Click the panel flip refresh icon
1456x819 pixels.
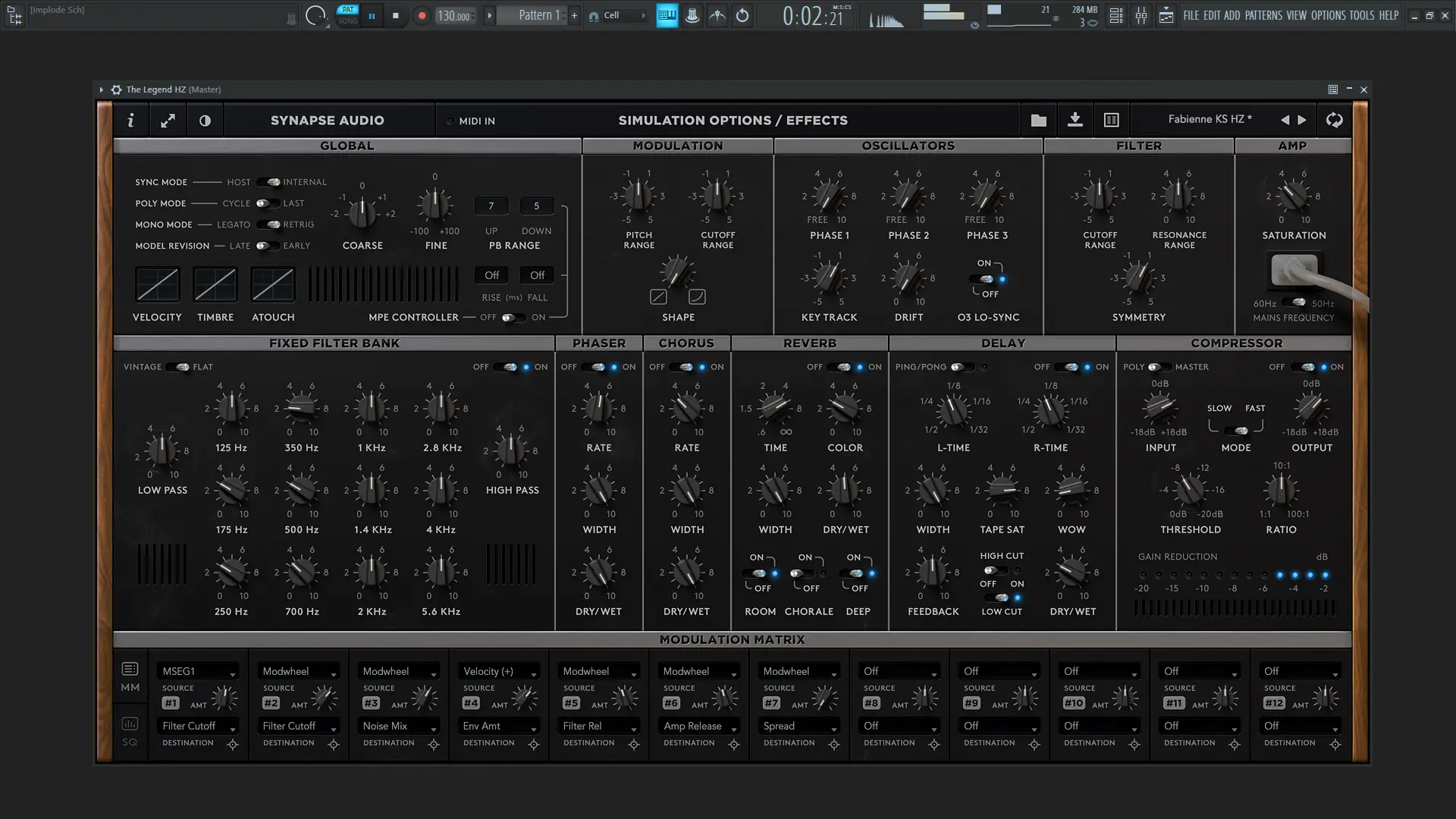[x=1334, y=120]
